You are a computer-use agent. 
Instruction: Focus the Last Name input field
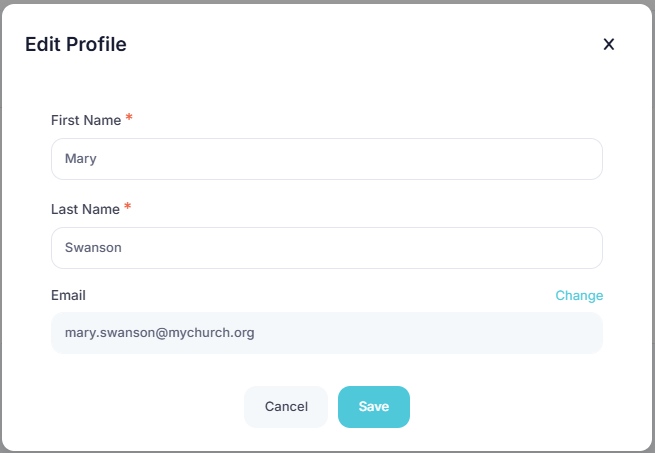click(326, 248)
